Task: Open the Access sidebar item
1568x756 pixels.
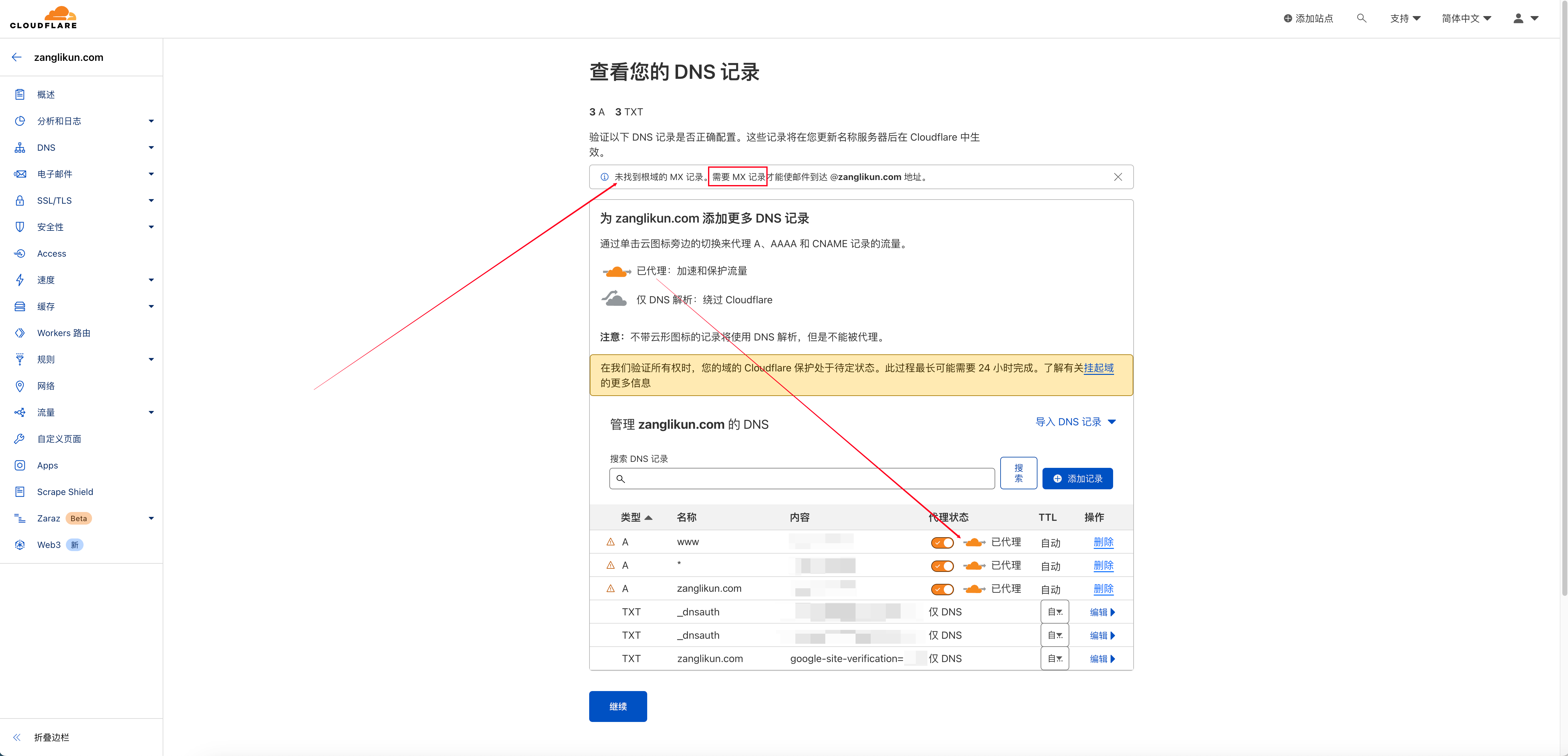Action: tap(52, 253)
